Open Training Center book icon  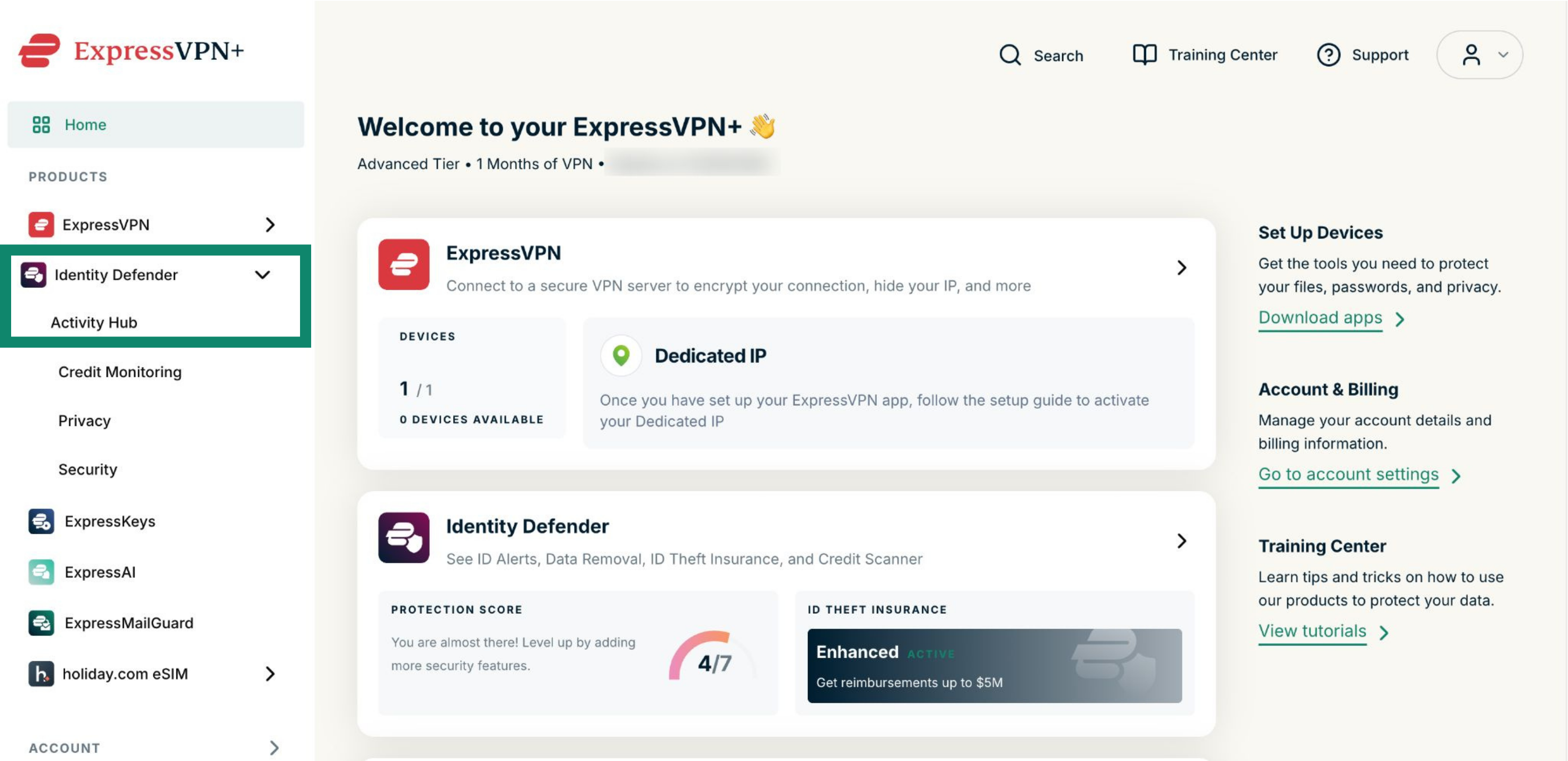point(1144,55)
